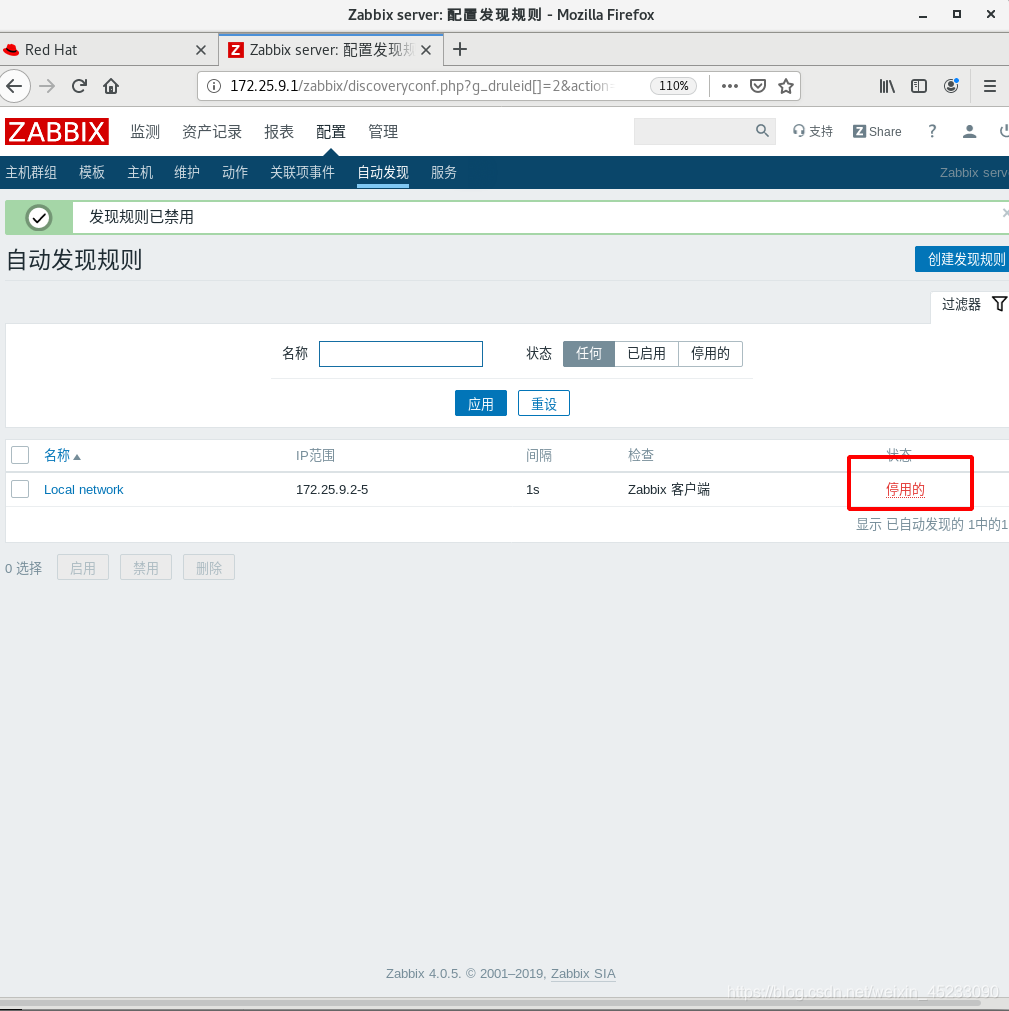Screen dimensions: 1009x1011
Task: Bookmark this page with the star
Action: click(x=785, y=86)
